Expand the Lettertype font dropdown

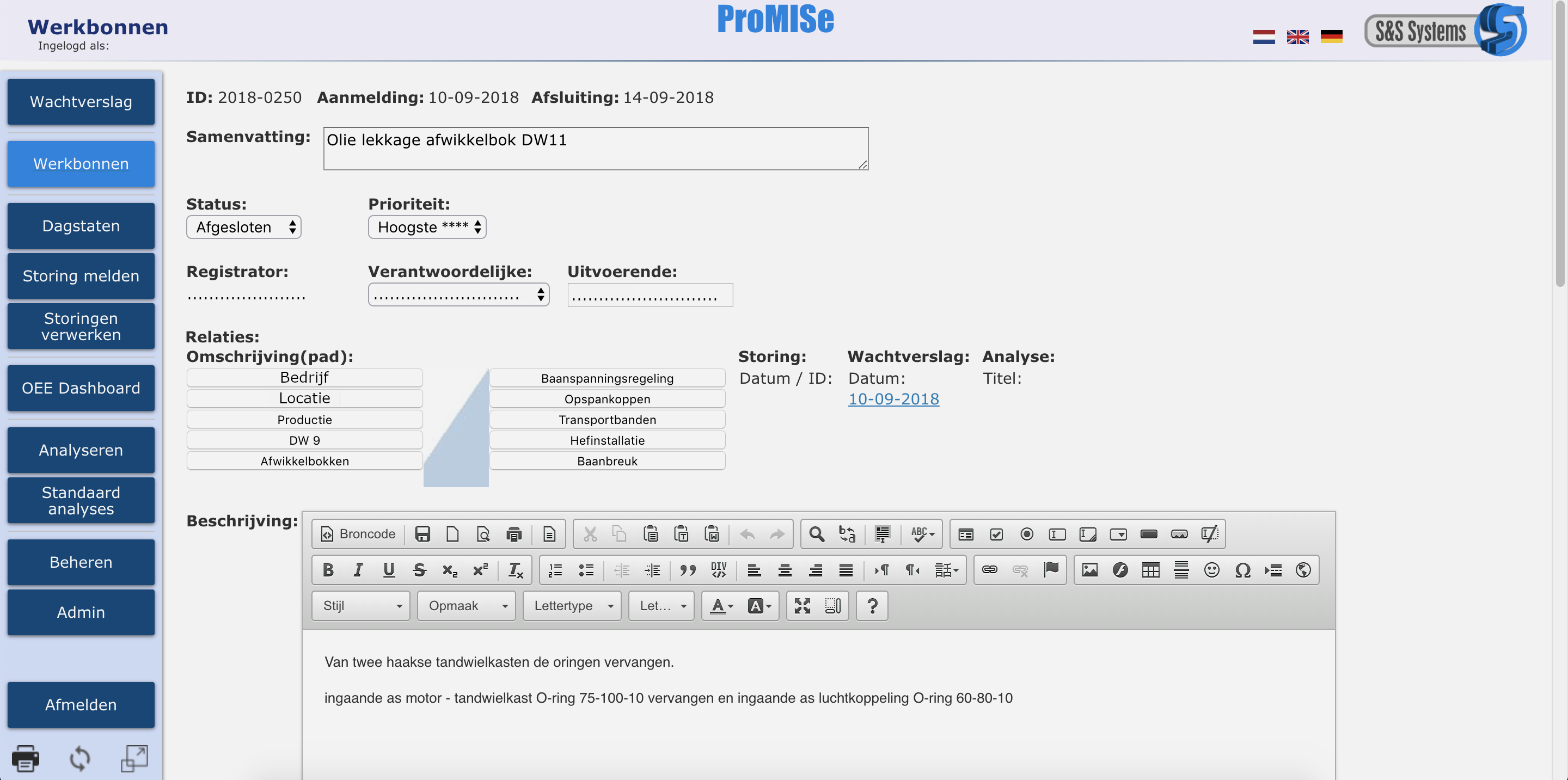572,606
